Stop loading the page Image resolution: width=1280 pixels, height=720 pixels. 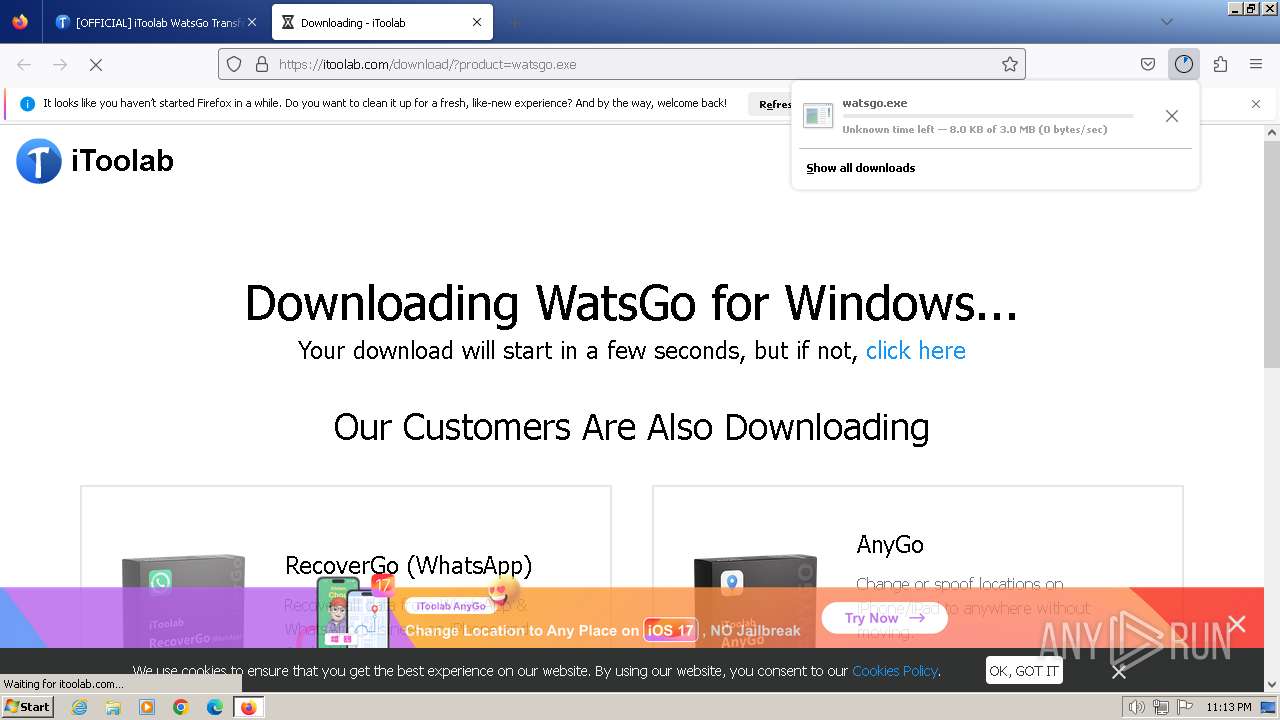click(x=96, y=64)
